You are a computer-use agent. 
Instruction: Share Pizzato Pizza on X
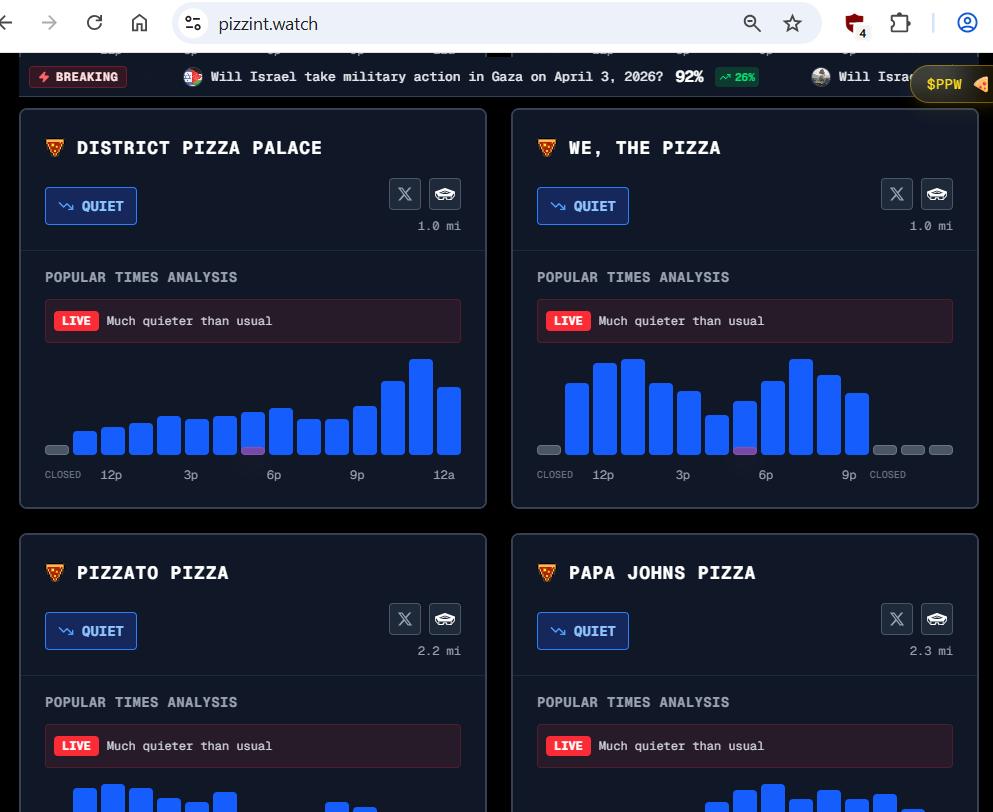pos(405,619)
